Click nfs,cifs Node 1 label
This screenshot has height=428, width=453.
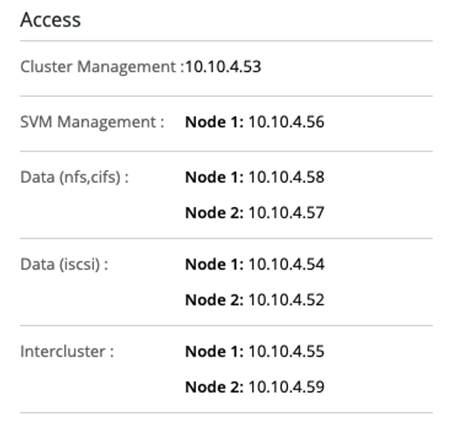214,177
